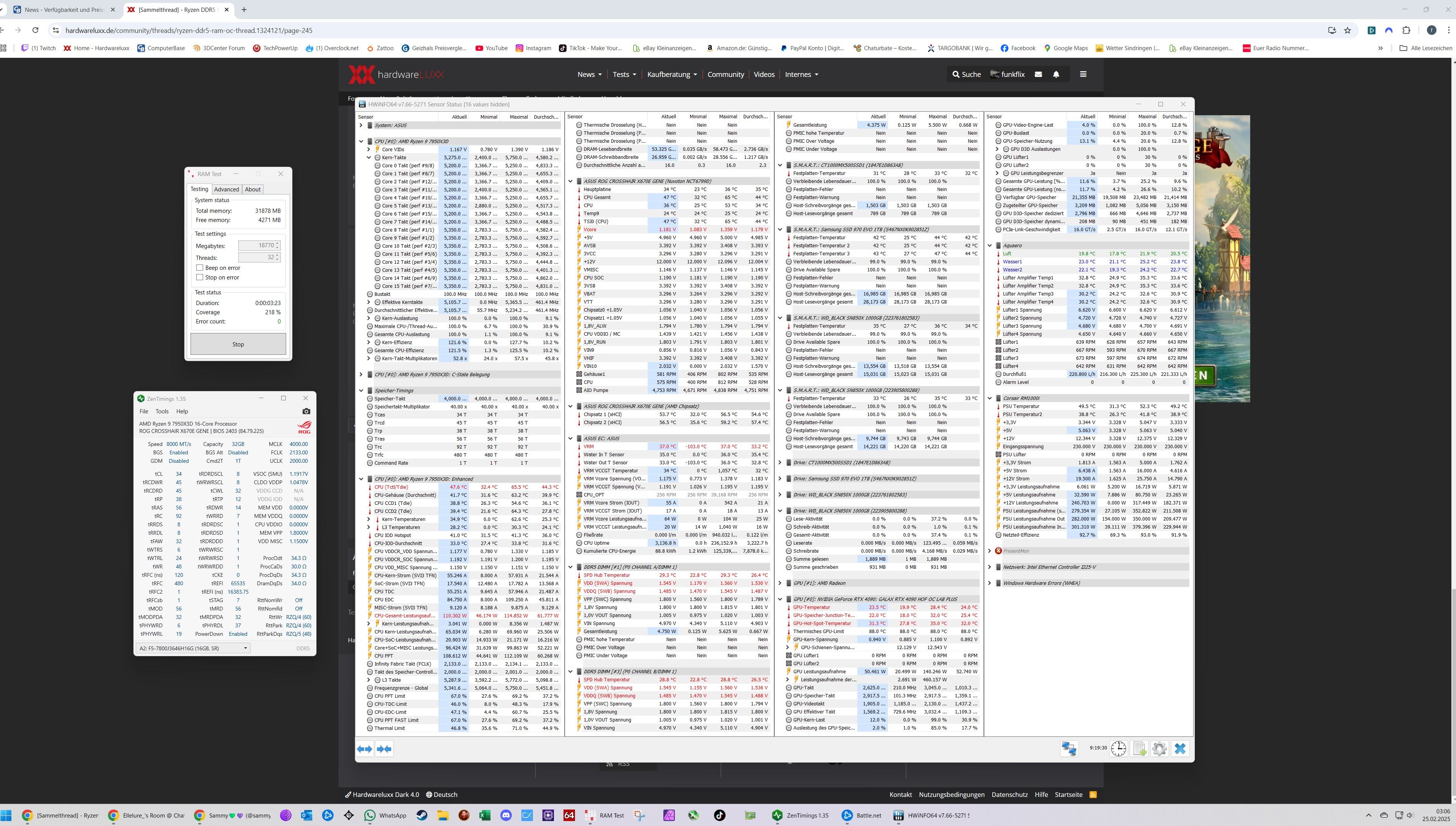
Task: Open the Tools menu in ZenTimings
Action: [162, 411]
